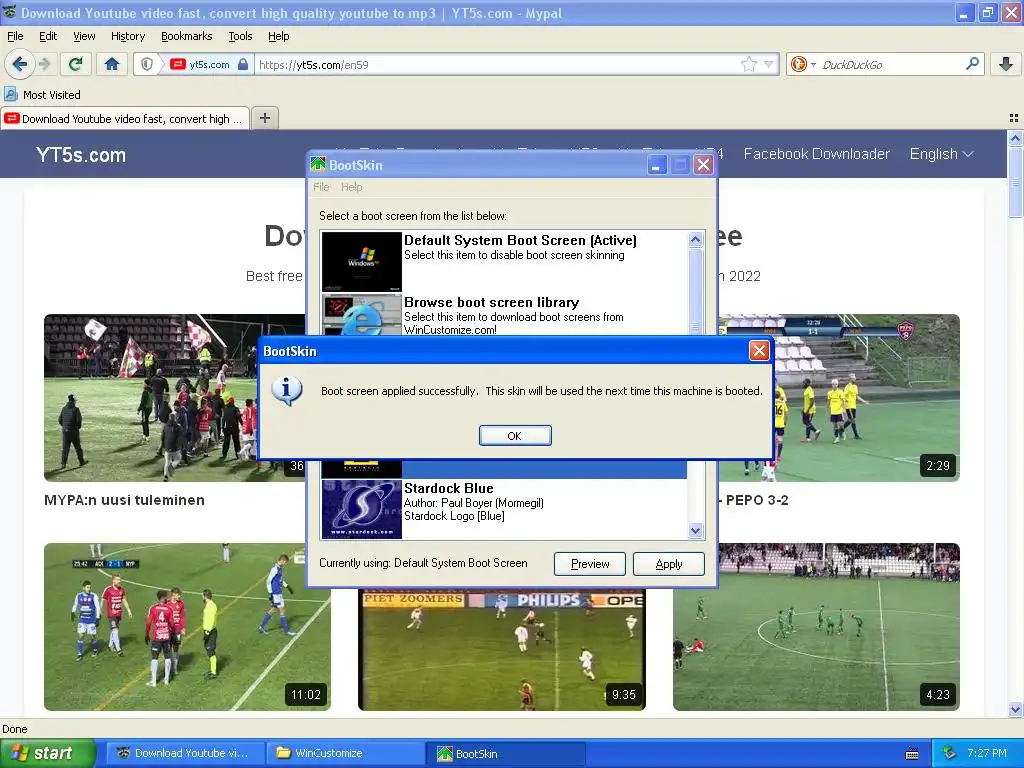Click the page scrollbar down arrow
The image size is (1024, 768).
[x=1015, y=709]
